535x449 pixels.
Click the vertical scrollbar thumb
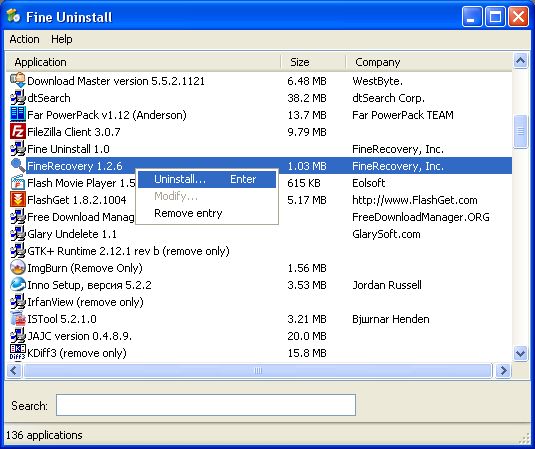(520, 131)
